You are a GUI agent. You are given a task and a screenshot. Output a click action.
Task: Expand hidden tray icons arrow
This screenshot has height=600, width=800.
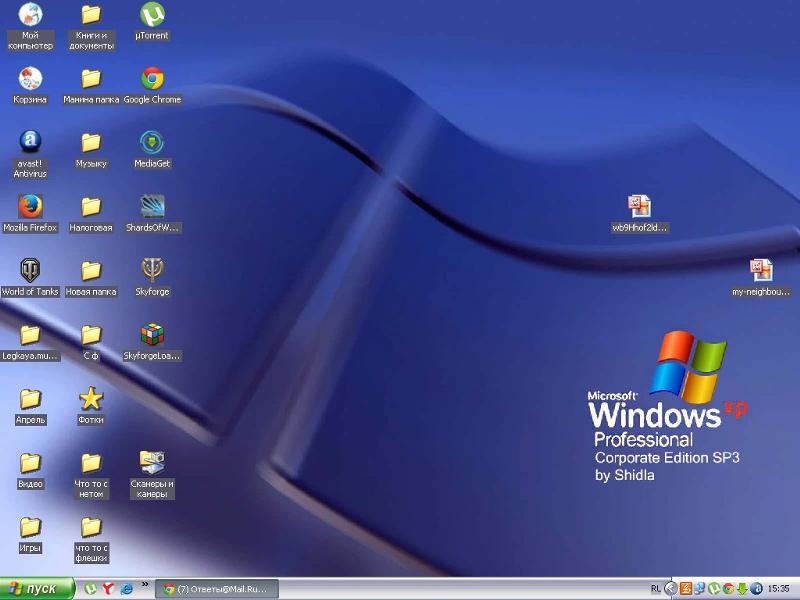tap(671, 589)
